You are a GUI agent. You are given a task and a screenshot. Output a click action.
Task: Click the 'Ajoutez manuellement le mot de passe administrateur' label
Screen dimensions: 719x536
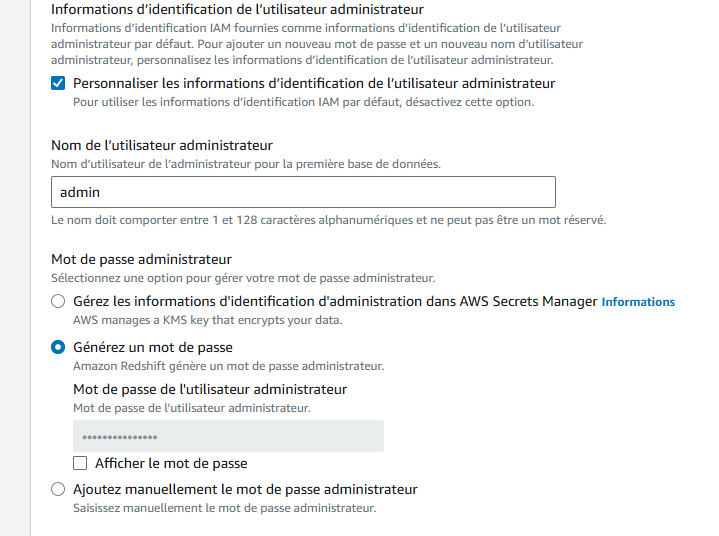(x=245, y=489)
